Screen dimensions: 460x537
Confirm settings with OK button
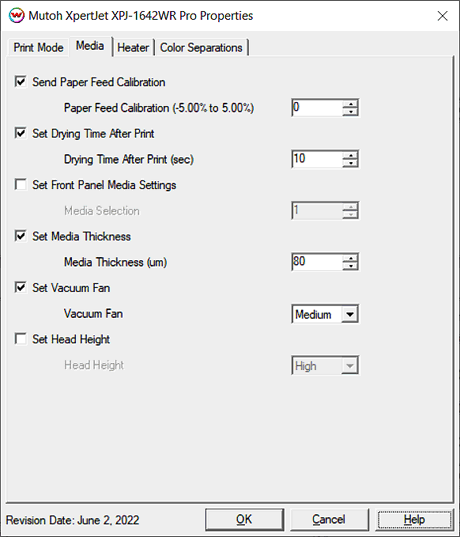(244, 520)
